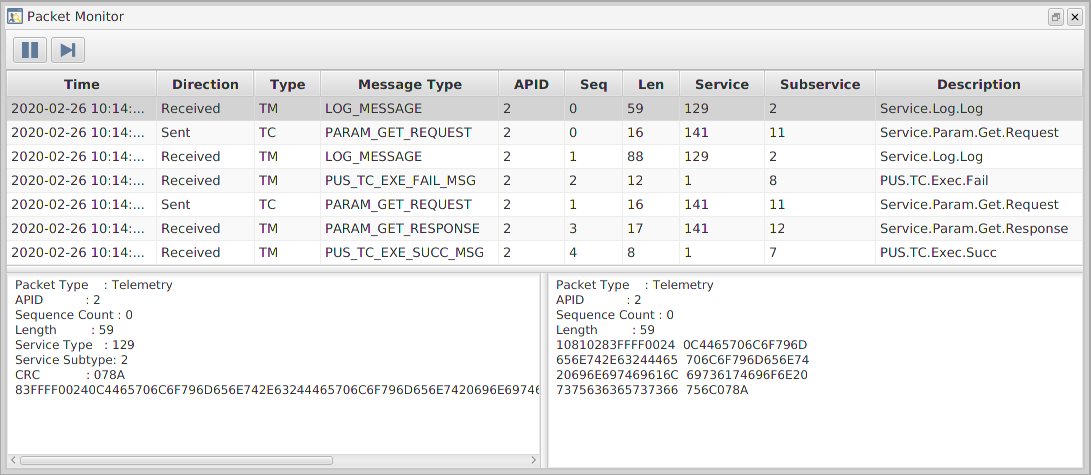The height and width of the screenshot is (475, 1091).
Task: Select the PUS_TC_EXE_SUCC_MSG row
Action: pos(545,252)
